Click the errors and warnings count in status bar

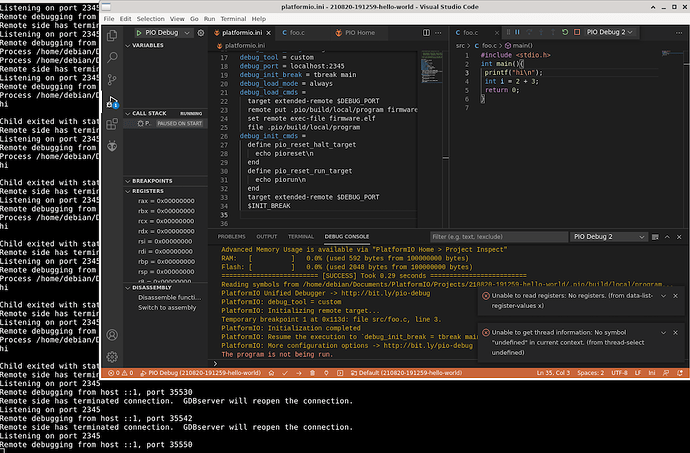[x=121, y=373]
